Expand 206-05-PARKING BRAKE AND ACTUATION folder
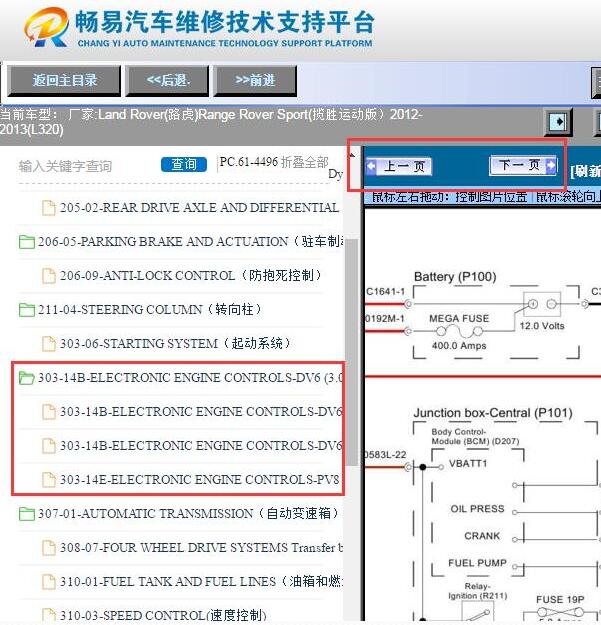The image size is (601, 625). (191, 241)
